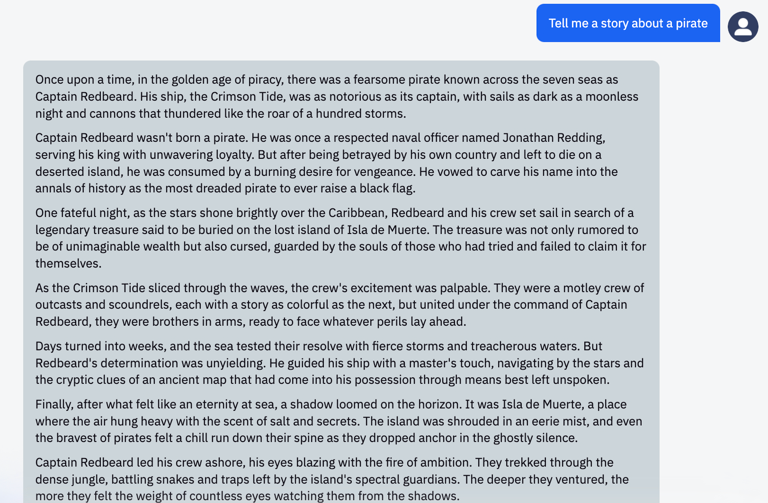Click the paragraph starting 'Captain Redbeard wasn't born'

326,163
